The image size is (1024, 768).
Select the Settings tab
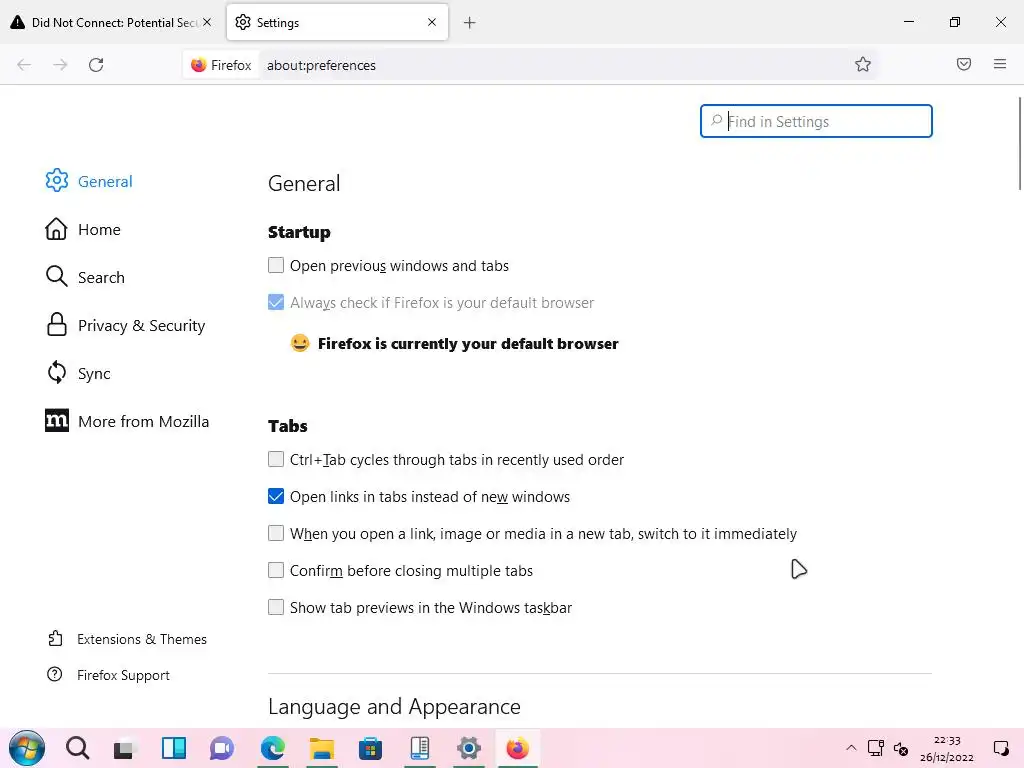click(337, 22)
